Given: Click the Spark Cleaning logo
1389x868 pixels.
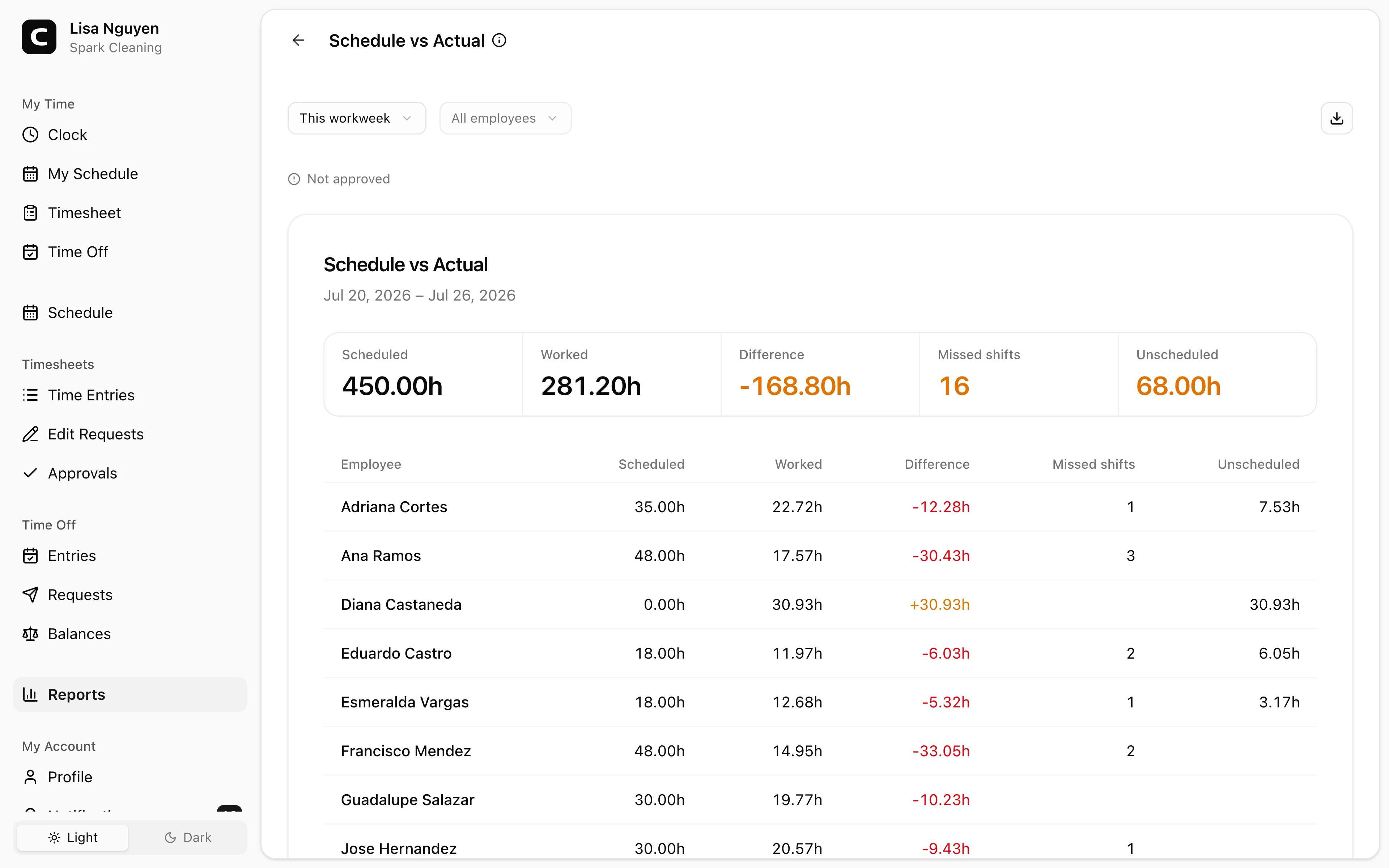Looking at the screenshot, I should click(39, 37).
